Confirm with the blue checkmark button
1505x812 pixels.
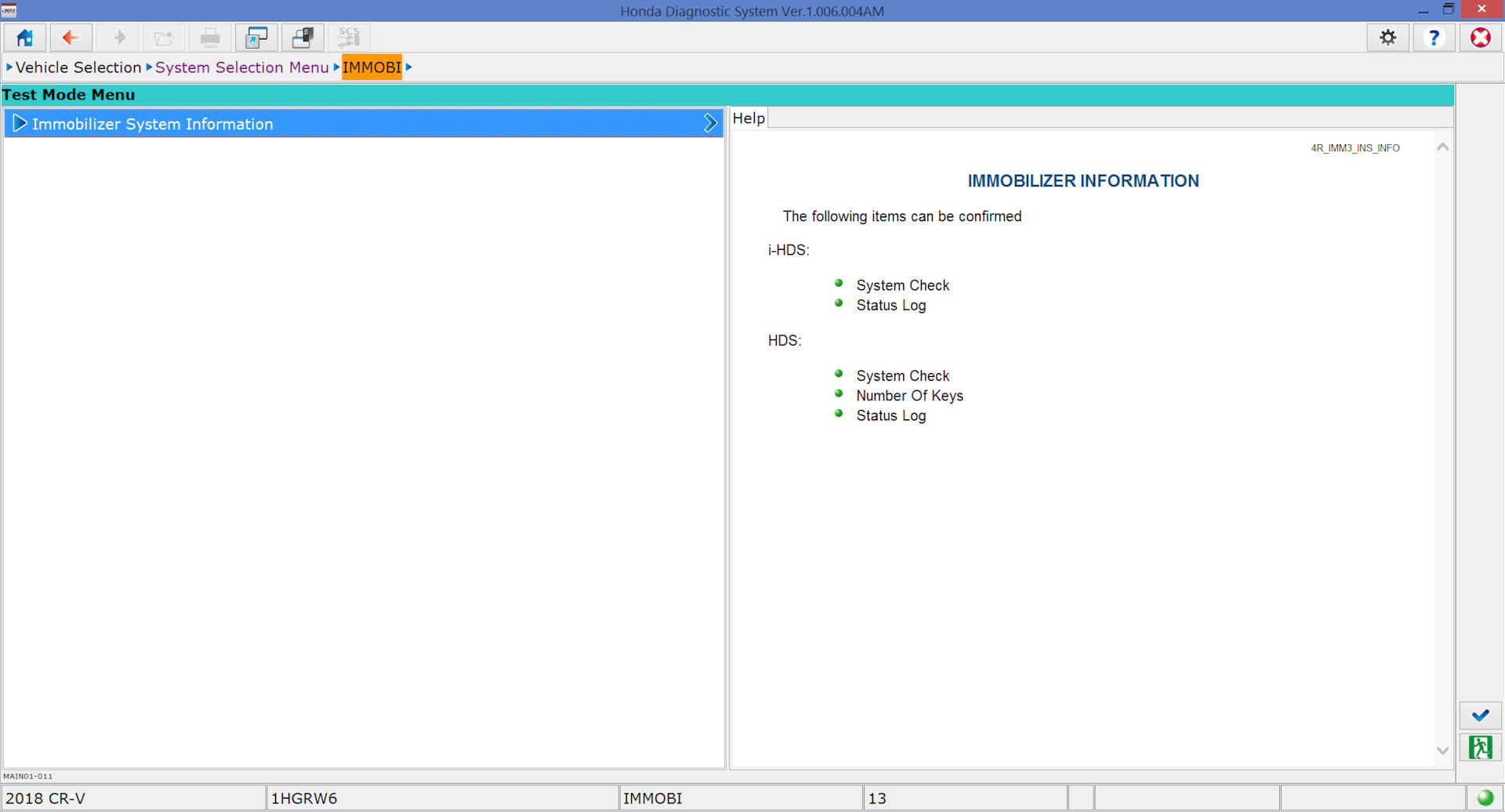(1481, 716)
